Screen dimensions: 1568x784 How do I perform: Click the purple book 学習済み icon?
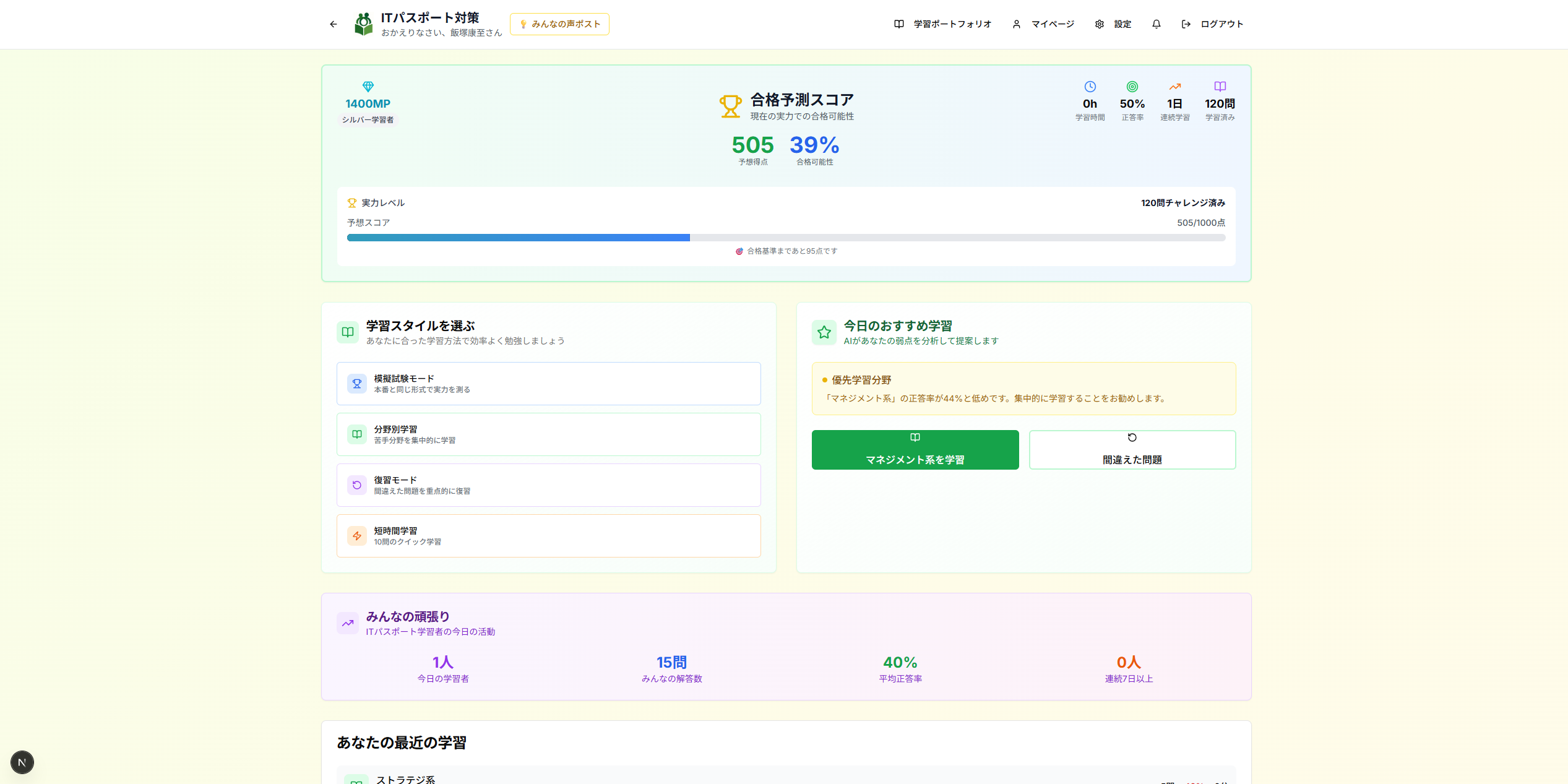(1220, 87)
